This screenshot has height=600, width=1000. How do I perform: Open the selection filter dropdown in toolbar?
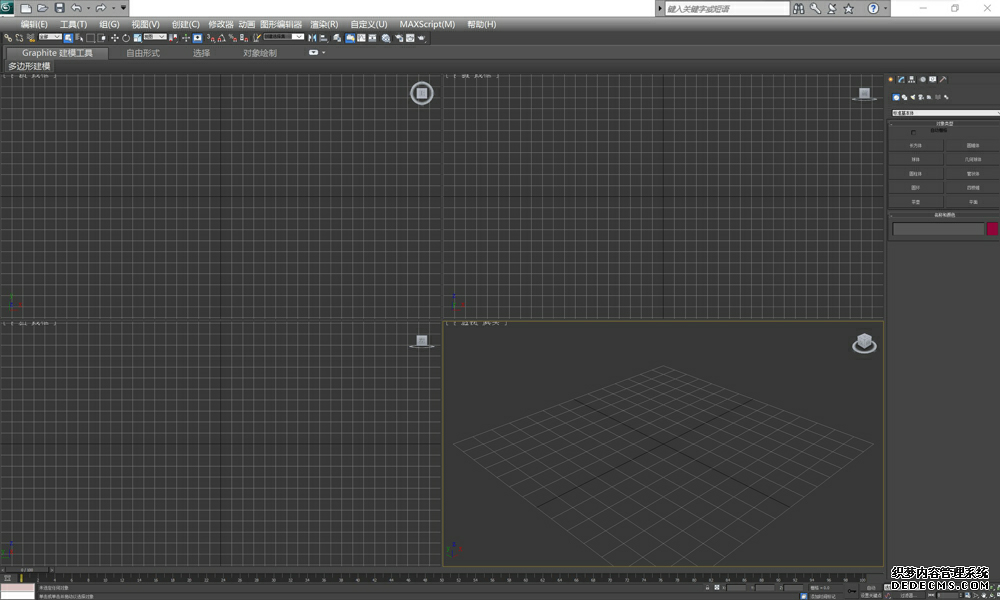tap(50, 37)
